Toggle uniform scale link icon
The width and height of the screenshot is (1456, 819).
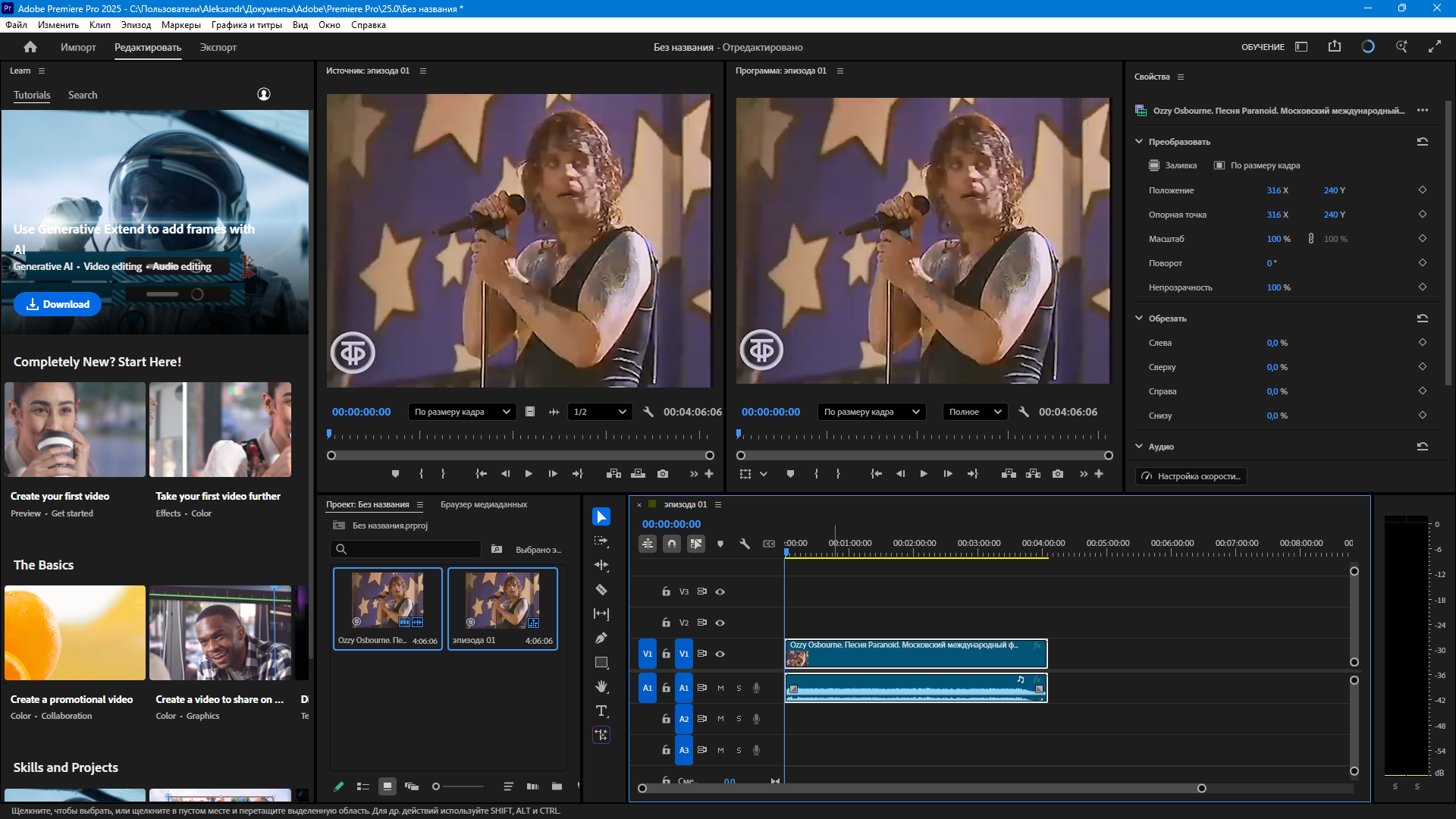point(1311,239)
